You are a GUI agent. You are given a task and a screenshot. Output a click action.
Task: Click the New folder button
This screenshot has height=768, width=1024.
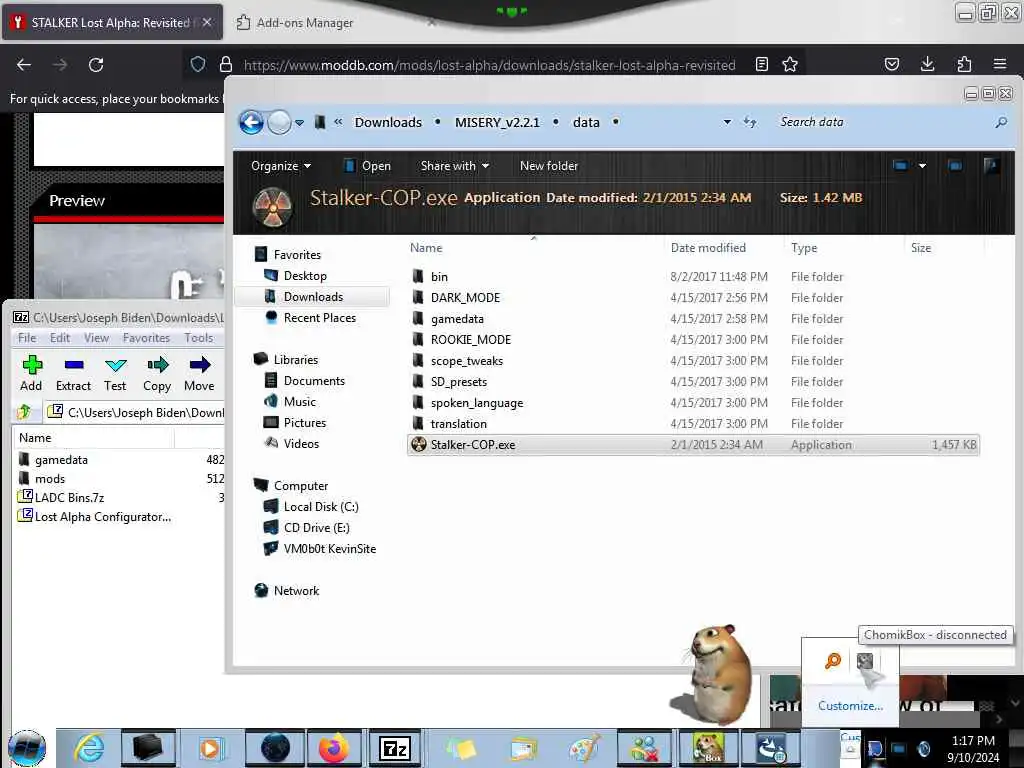pyautogui.click(x=549, y=166)
